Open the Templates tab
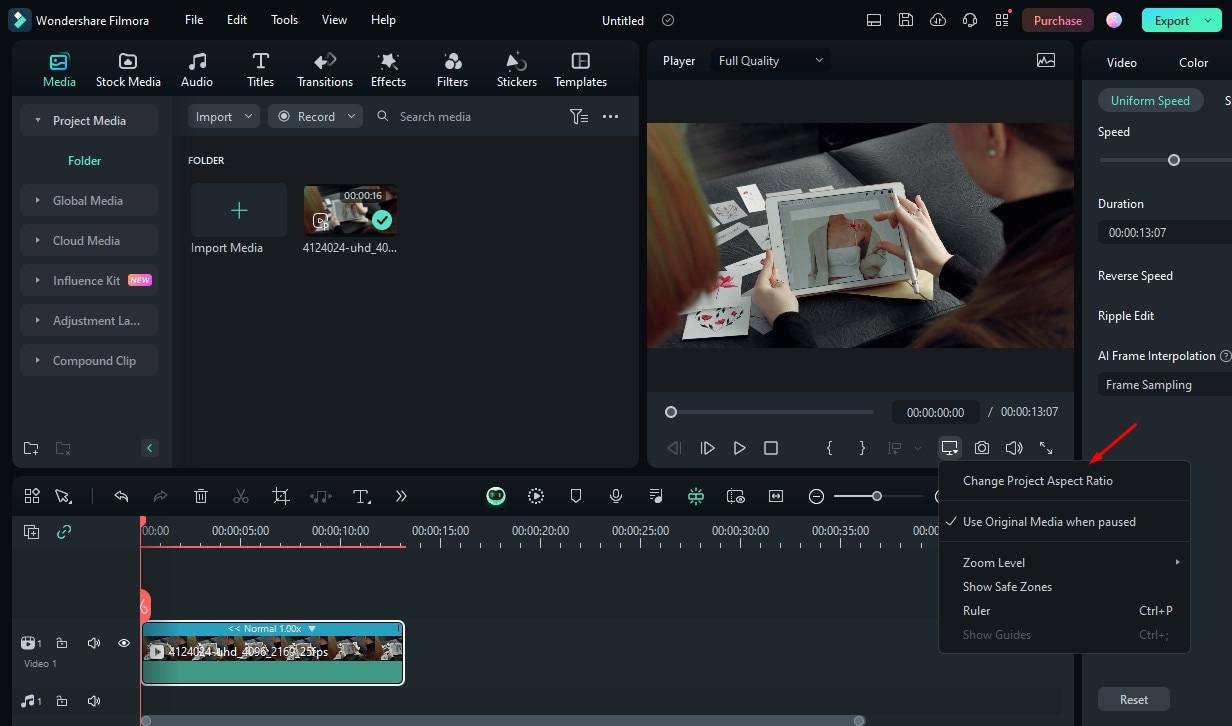1232x726 pixels. pos(580,70)
